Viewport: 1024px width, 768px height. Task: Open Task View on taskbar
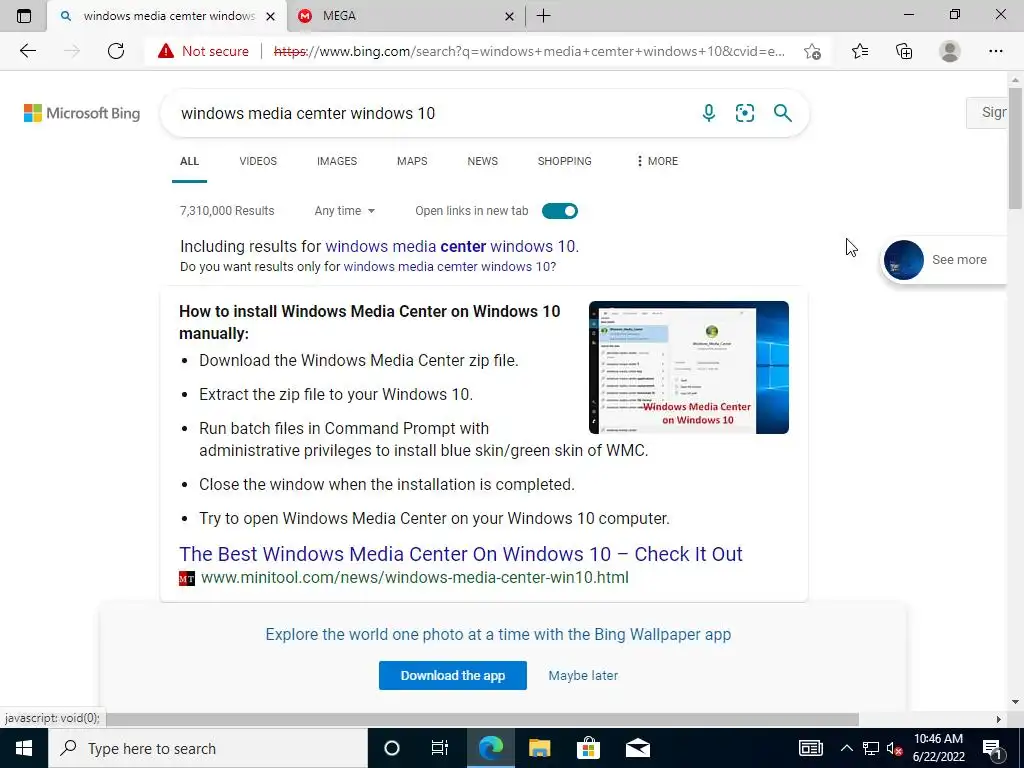[440, 748]
